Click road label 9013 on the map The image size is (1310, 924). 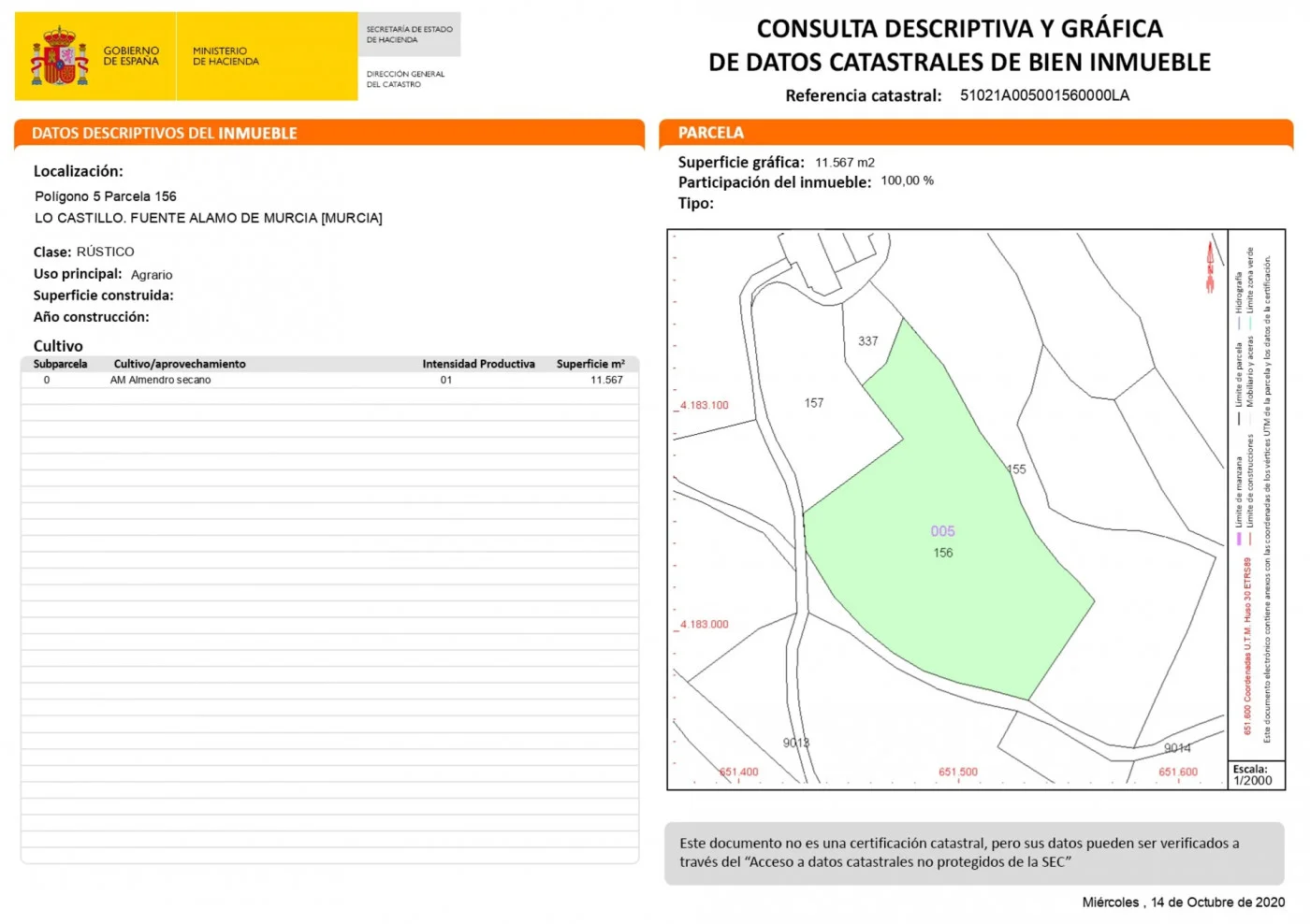click(x=796, y=743)
